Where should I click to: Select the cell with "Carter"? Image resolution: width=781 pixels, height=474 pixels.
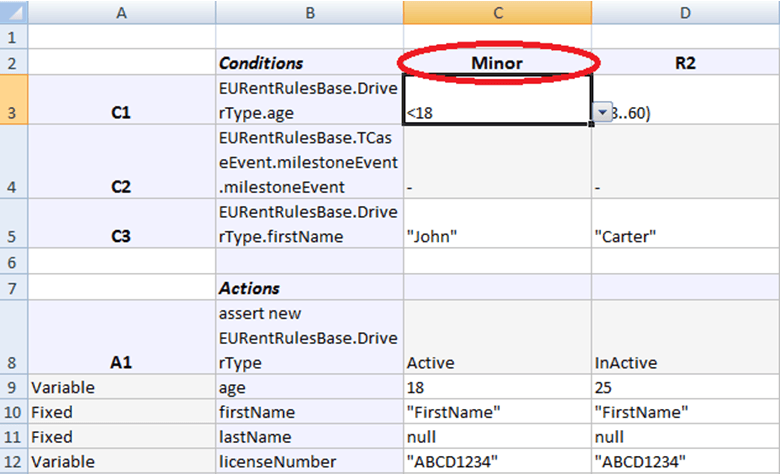pos(686,223)
